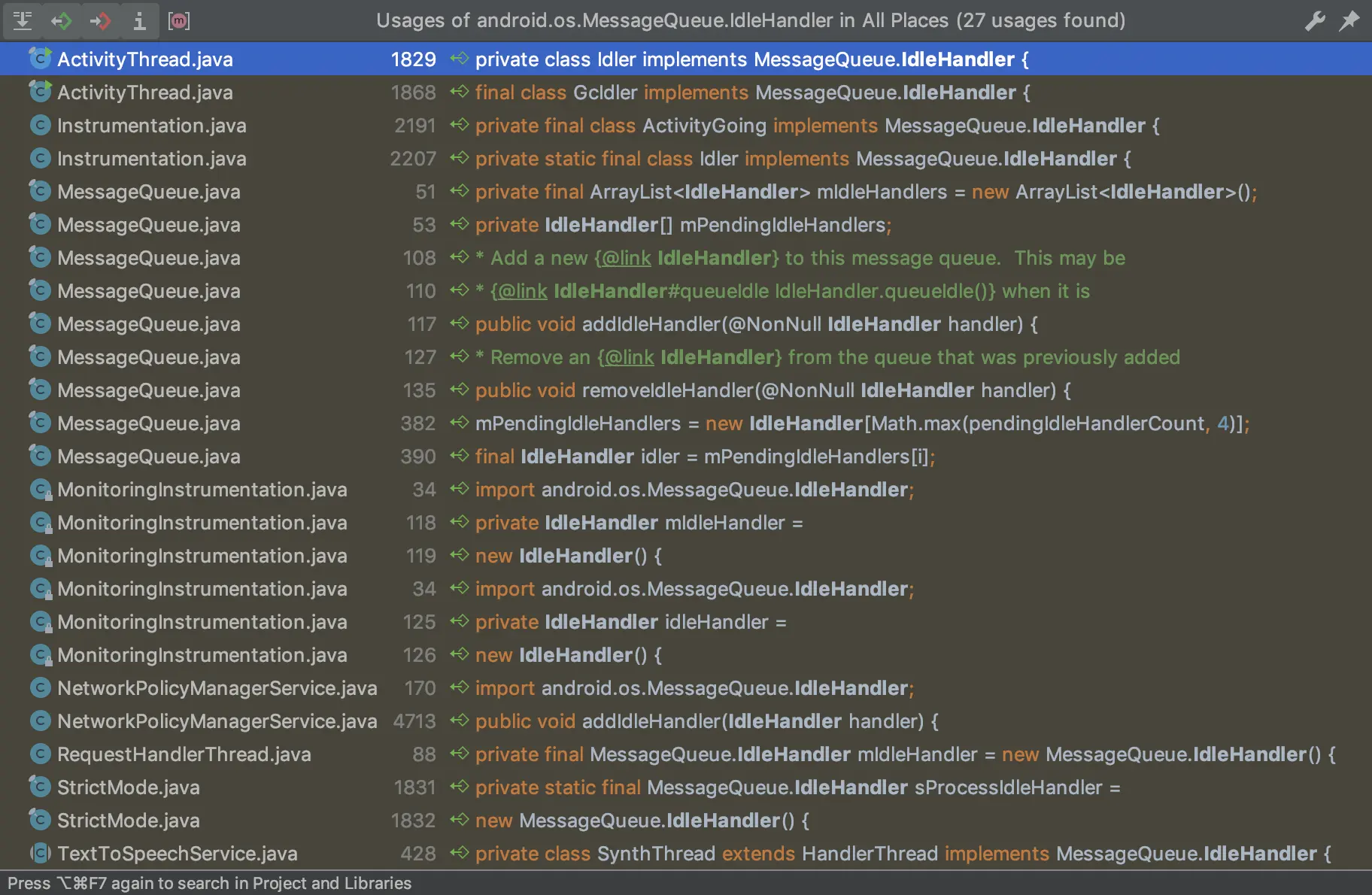Click line number 428

click(x=418, y=853)
